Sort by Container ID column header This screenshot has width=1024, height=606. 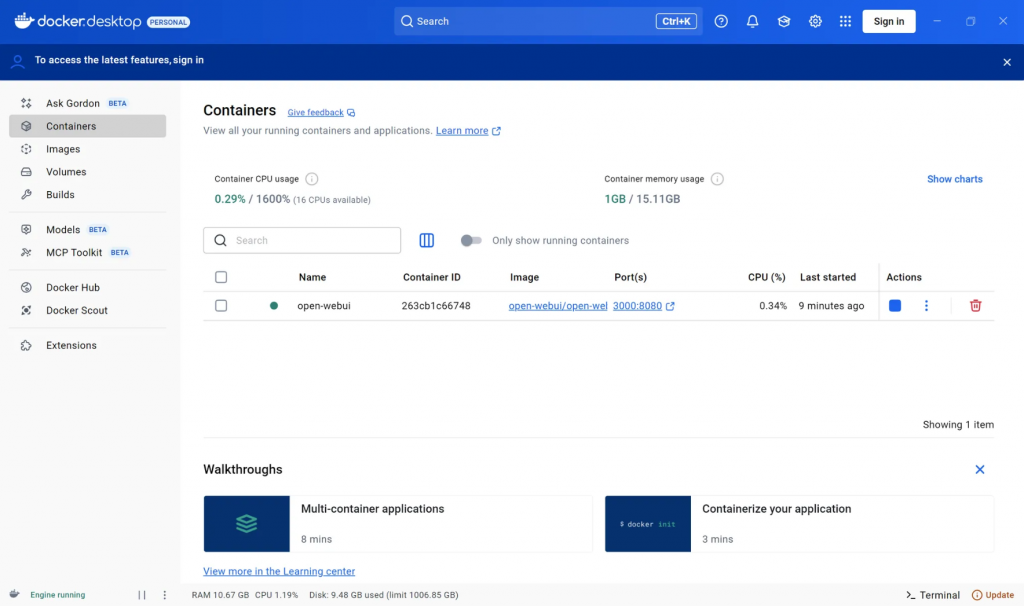[432, 277]
